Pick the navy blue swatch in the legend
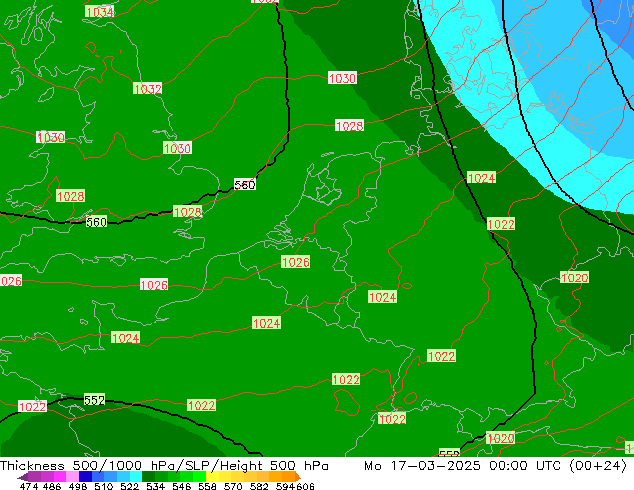Viewport: 634px width, 490px height. 85,476
